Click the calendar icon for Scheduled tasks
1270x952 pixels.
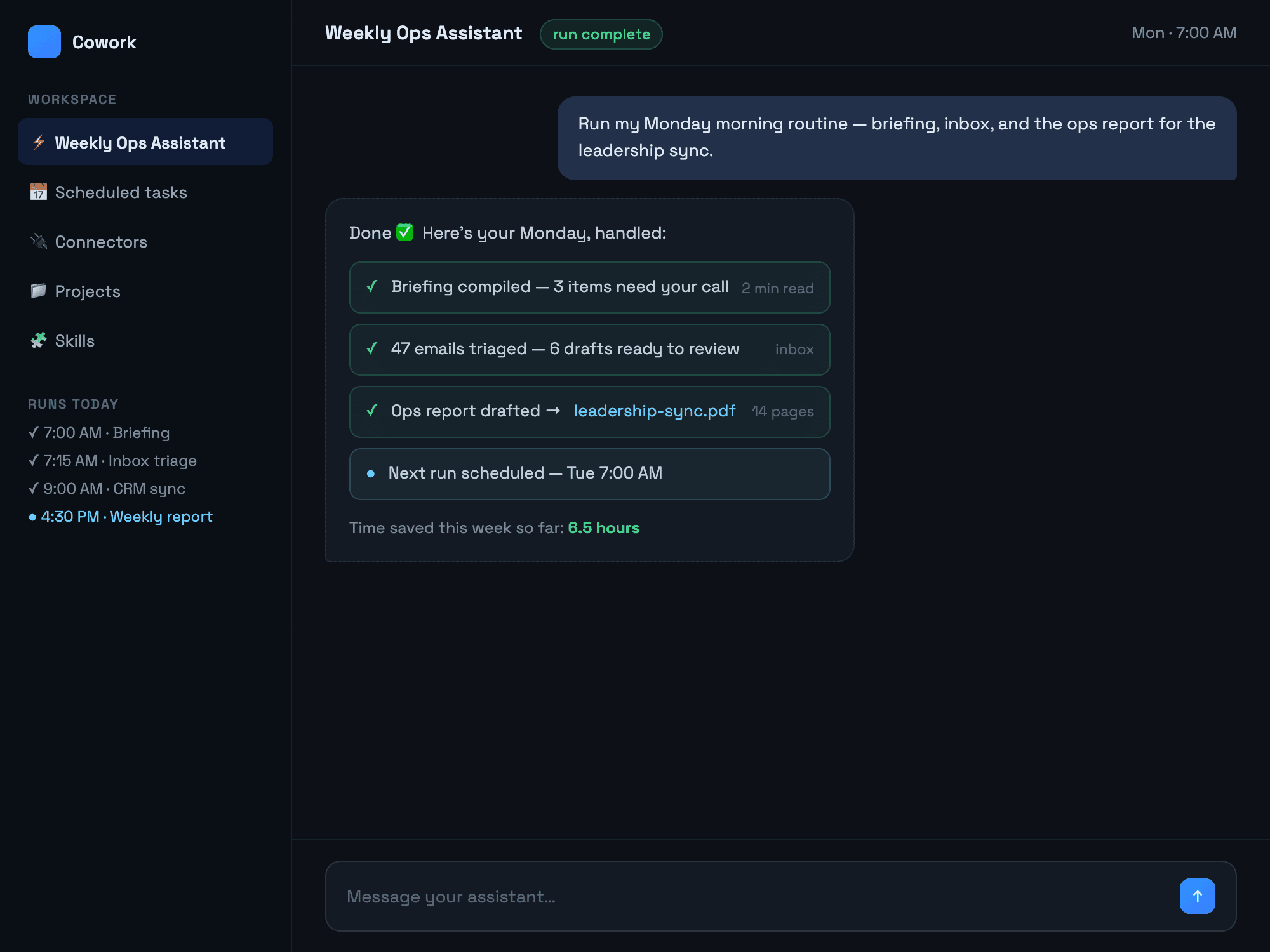click(x=39, y=192)
